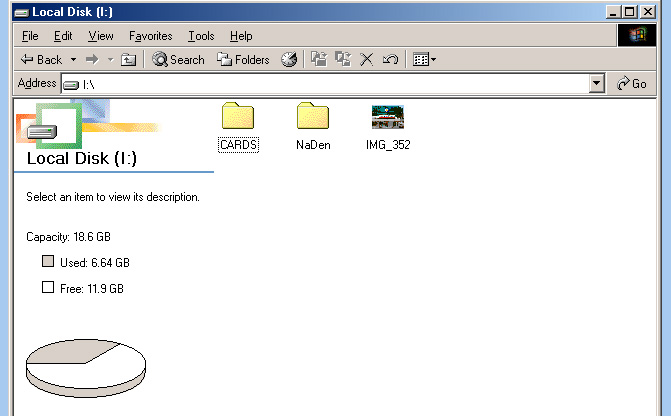
Task: Open the Views dropdown button
Action: tap(424, 59)
